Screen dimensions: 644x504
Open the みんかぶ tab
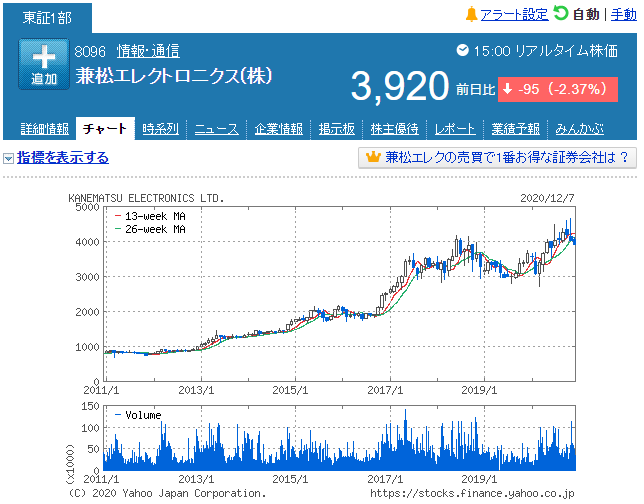click(x=580, y=129)
